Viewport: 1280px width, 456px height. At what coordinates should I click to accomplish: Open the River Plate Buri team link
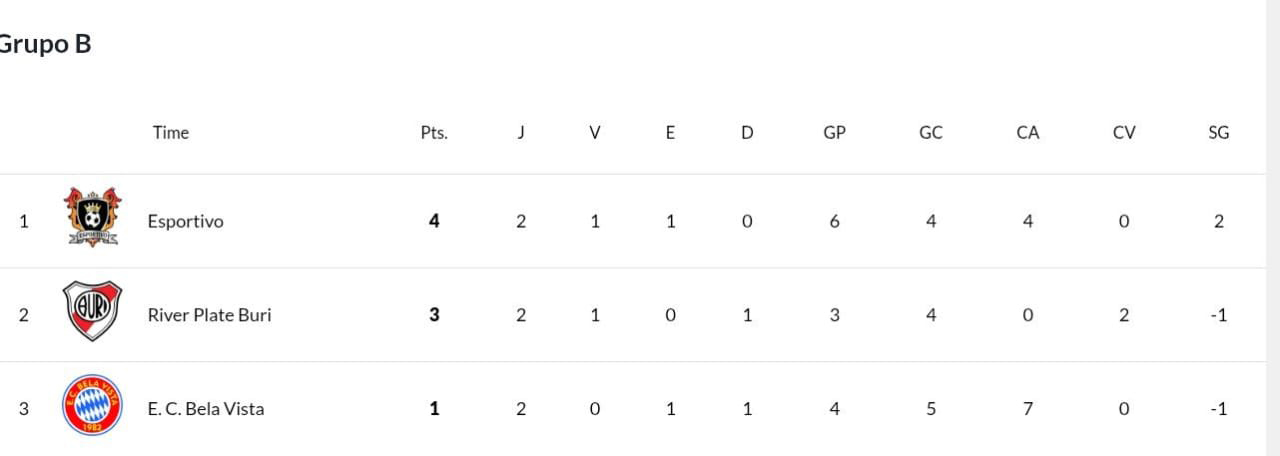tap(209, 315)
